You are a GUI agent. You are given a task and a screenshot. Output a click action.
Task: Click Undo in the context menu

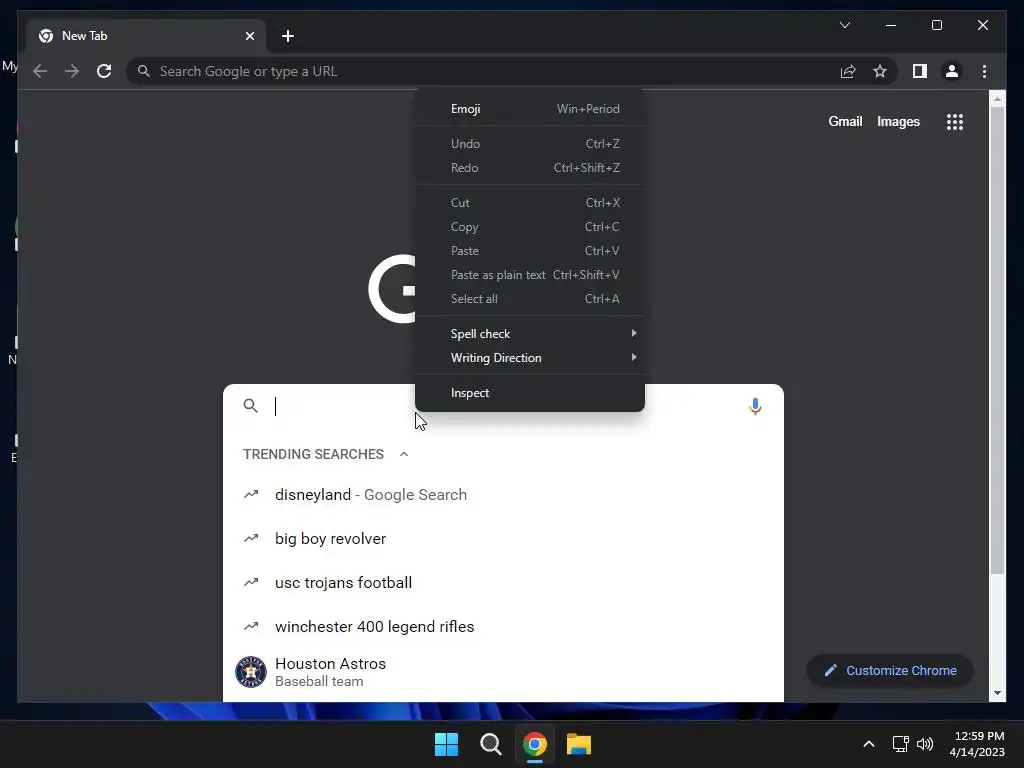tap(530, 144)
